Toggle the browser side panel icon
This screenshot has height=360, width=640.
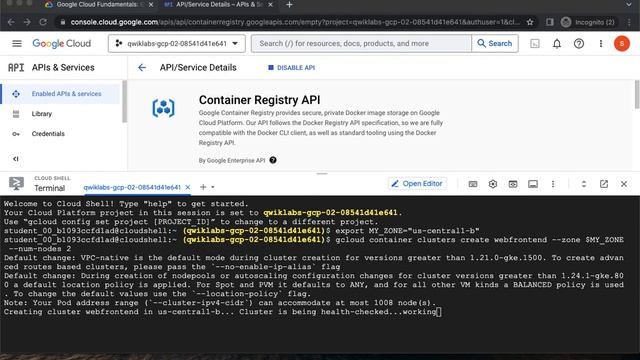[549, 22]
